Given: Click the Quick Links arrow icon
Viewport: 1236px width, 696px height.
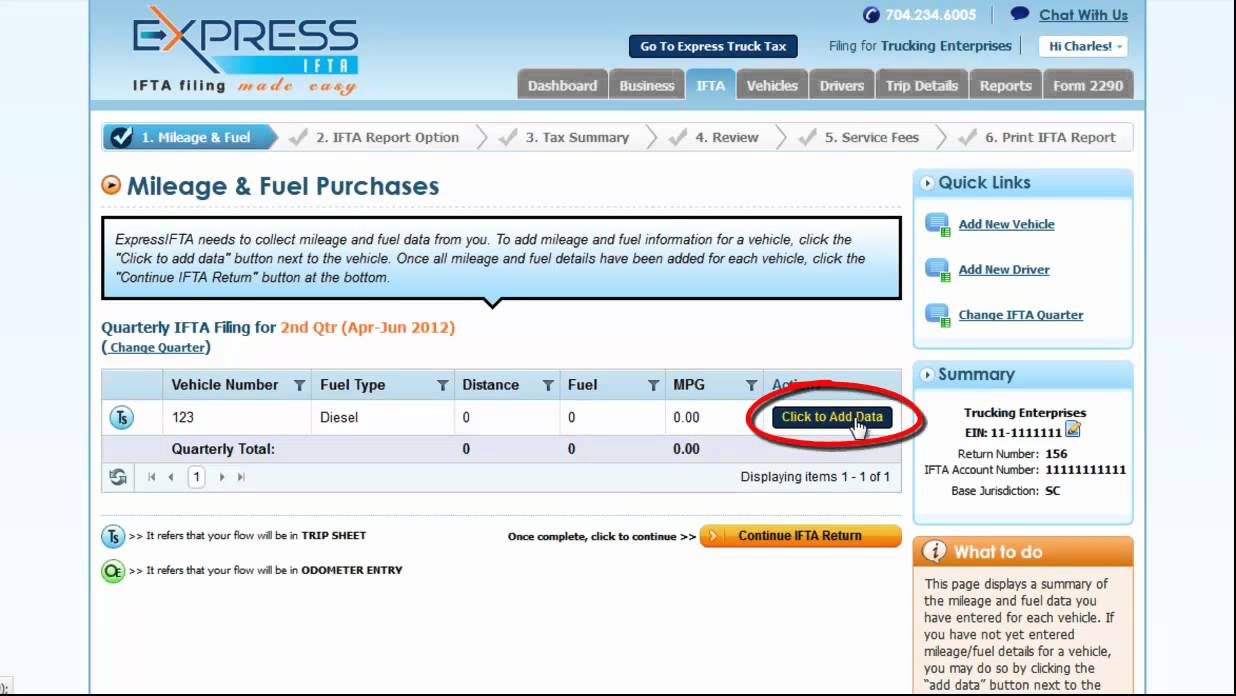Looking at the screenshot, I should point(927,183).
